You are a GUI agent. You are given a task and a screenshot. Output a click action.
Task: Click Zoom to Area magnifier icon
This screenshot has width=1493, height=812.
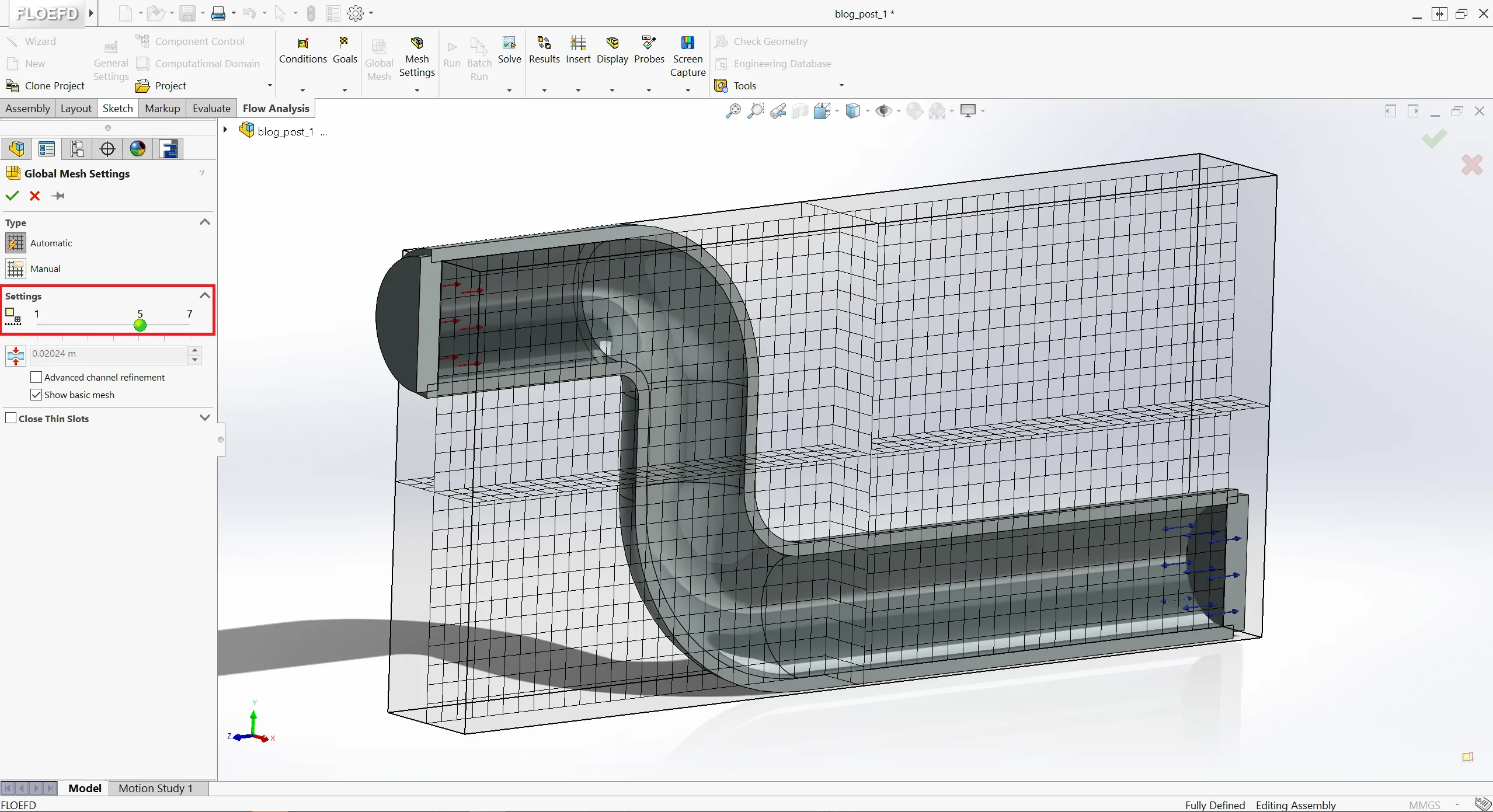(x=756, y=111)
